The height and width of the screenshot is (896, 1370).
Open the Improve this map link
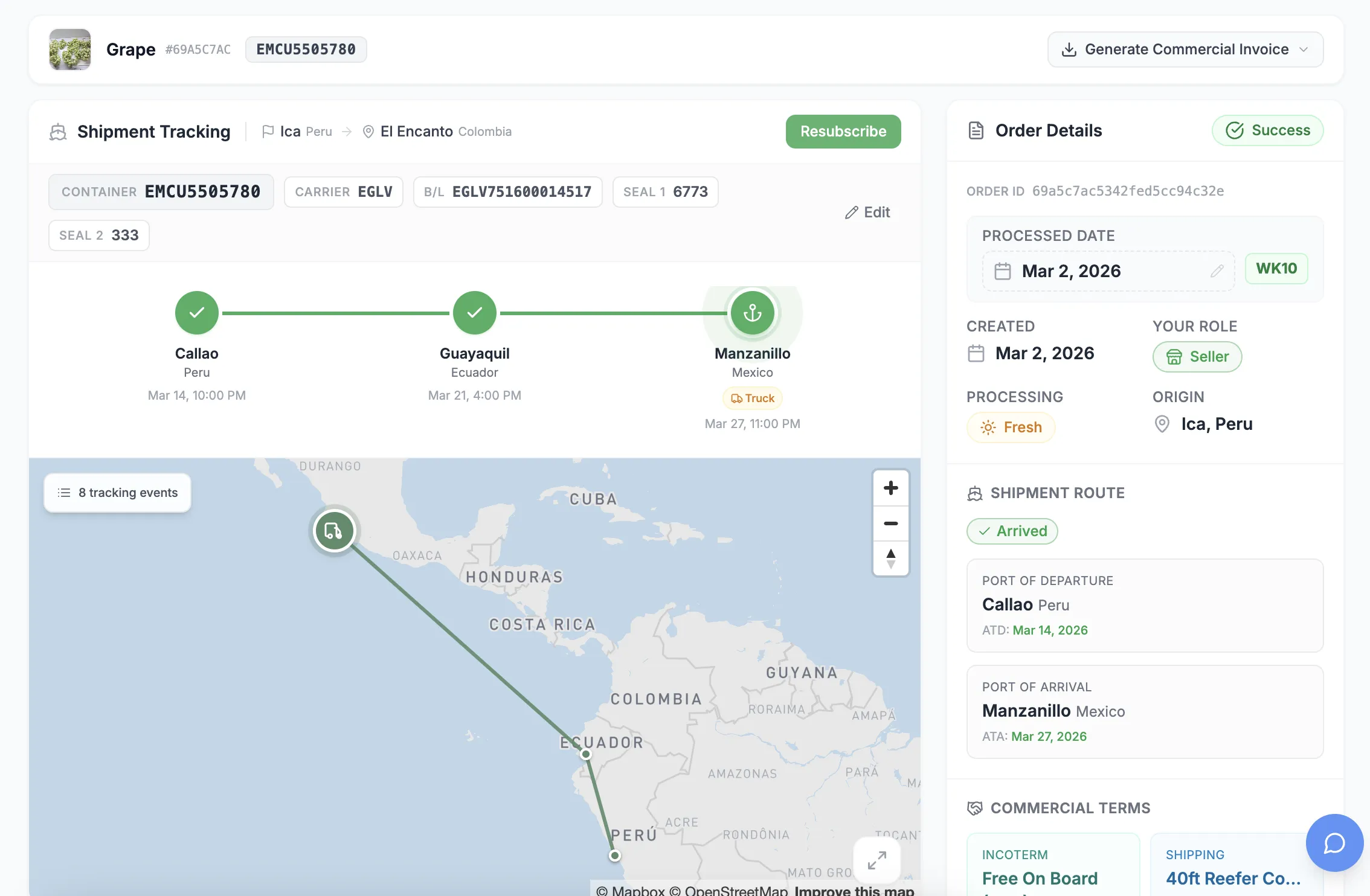tap(854, 891)
